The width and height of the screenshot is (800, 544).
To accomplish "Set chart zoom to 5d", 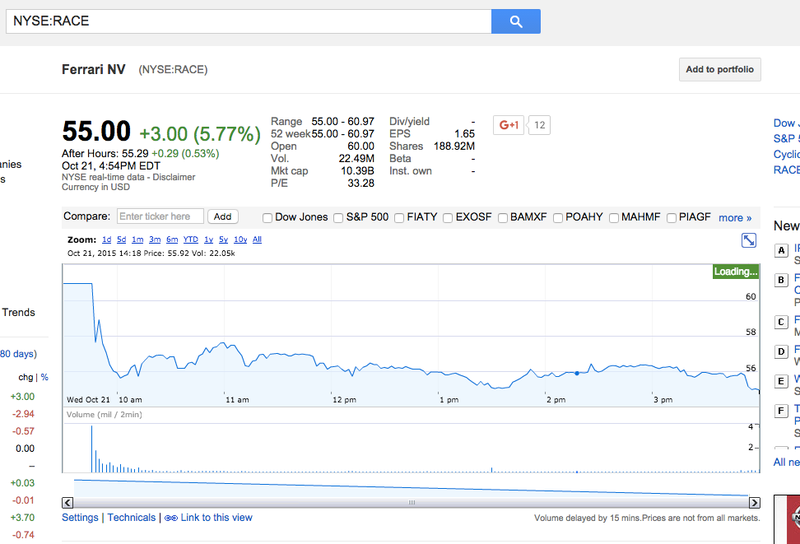I will 121,239.
